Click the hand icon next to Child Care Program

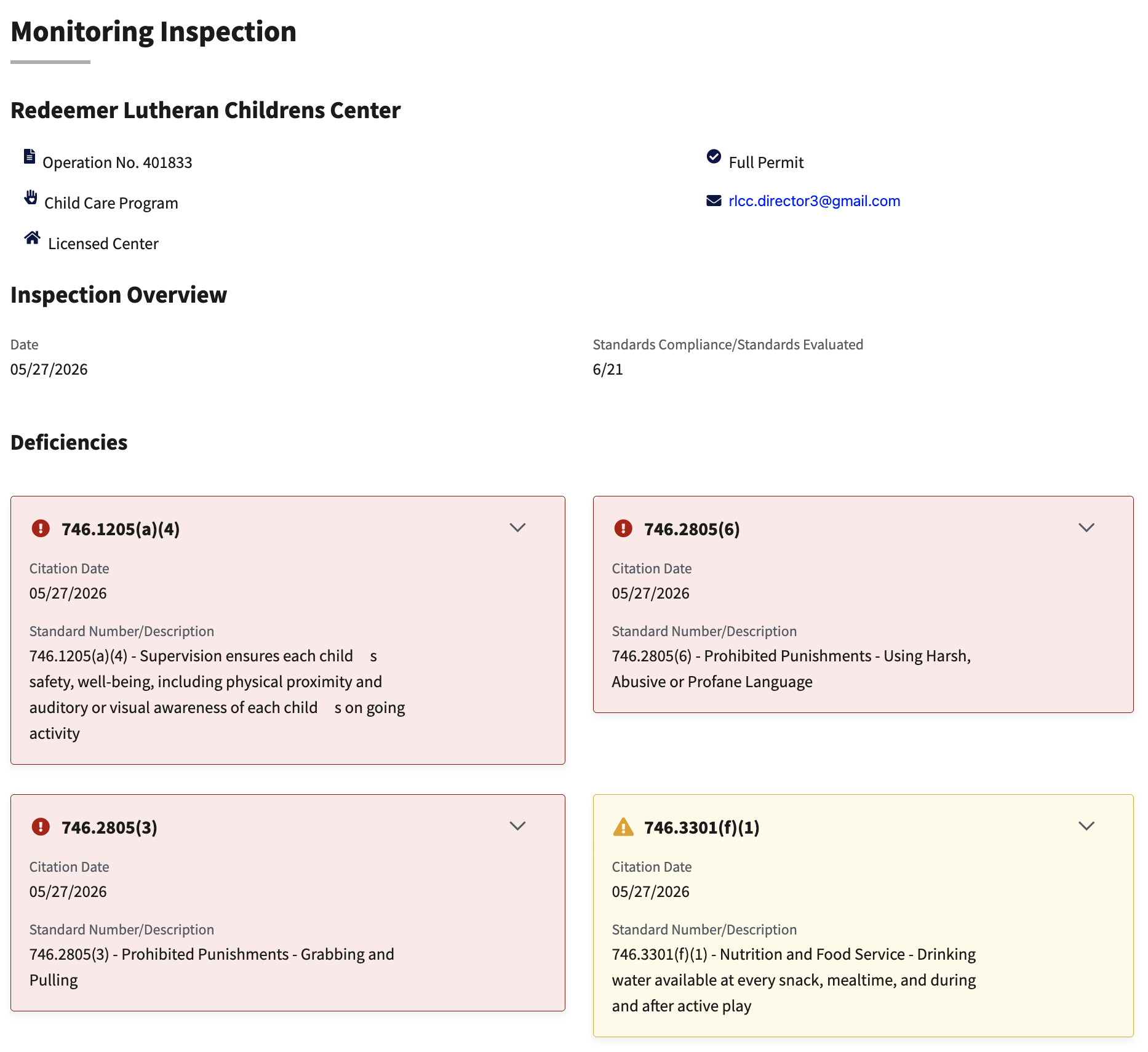click(31, 197)
